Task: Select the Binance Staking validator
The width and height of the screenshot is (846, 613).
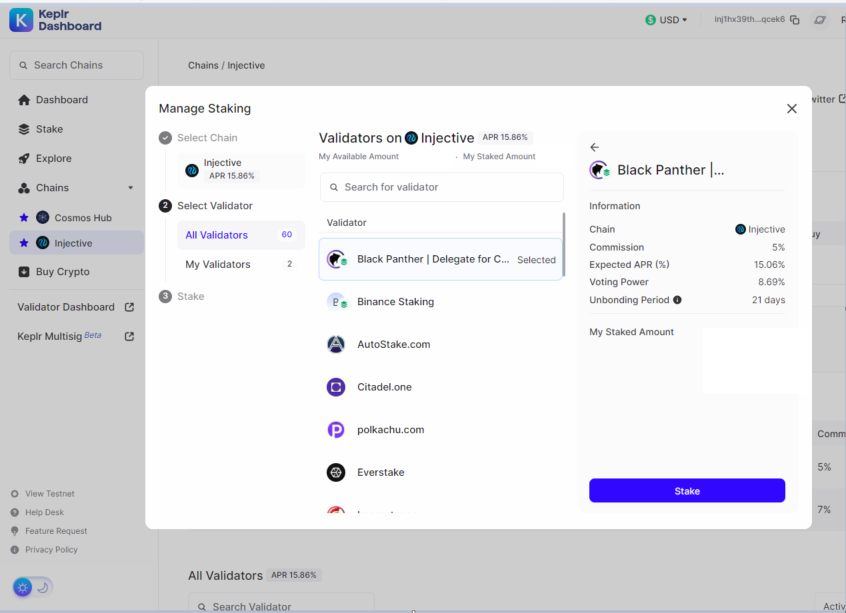Action: click(440, 302)
